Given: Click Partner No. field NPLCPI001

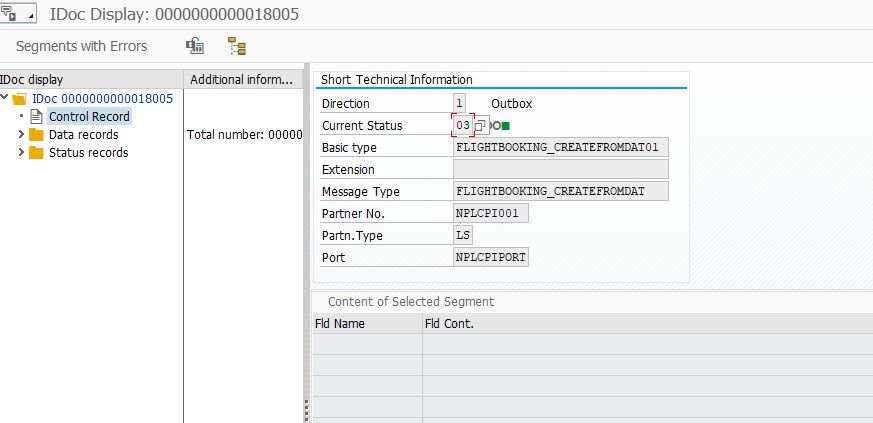Looking at the screenshot, I should pos(491,213).
